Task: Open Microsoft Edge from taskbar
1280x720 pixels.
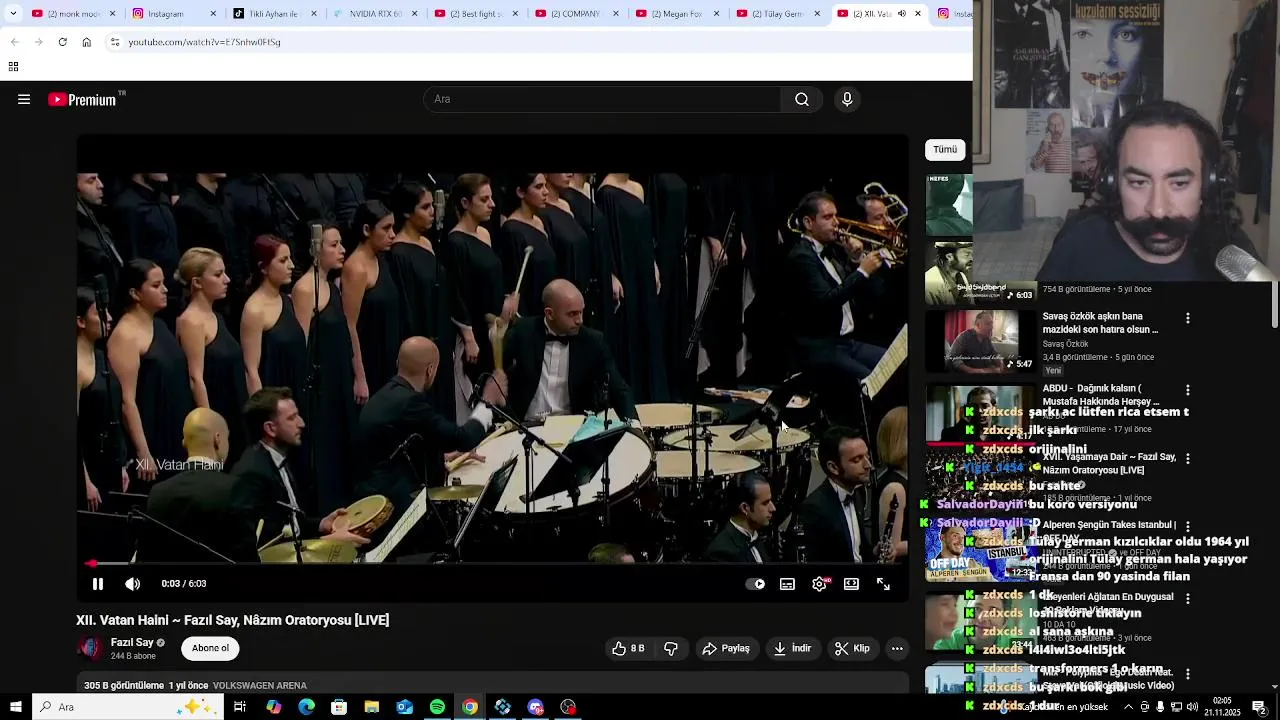Action: coord(306,707)
